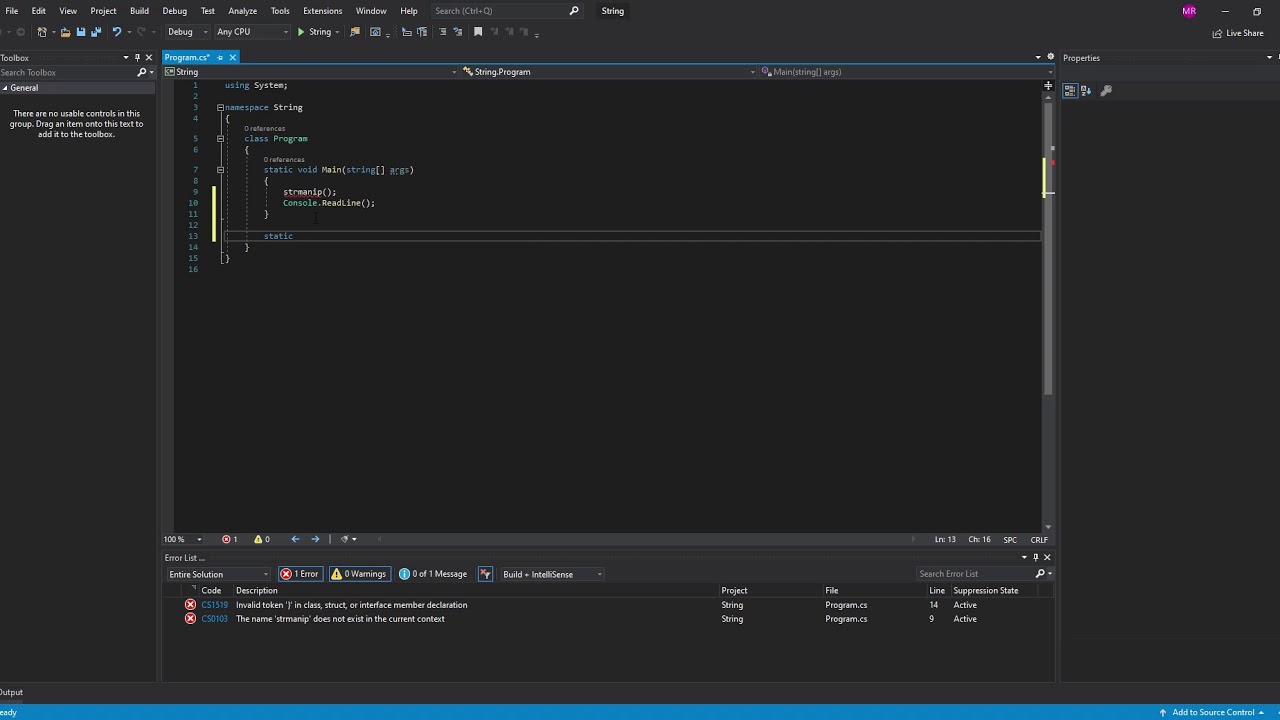Open the Build menu
1280x720 pixels.
(x=139, y=11)
